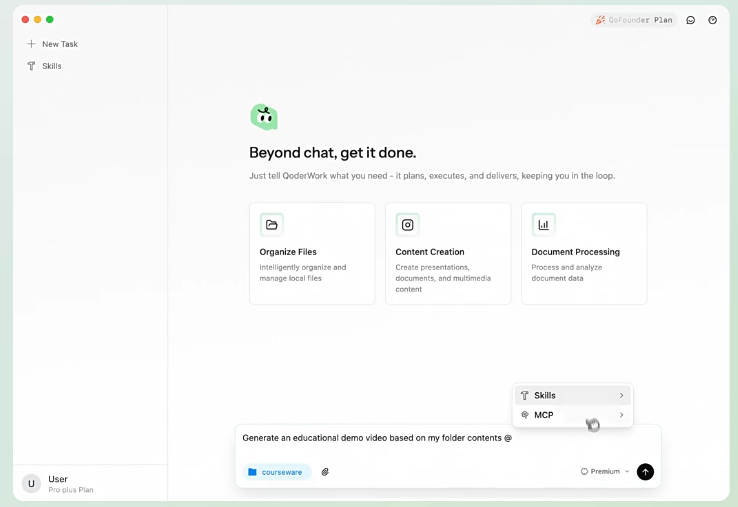Image resolution: width=738 pixels, height=507 pixels.
Task: Click the green QoderWork mascot logo
Action: 264,117
